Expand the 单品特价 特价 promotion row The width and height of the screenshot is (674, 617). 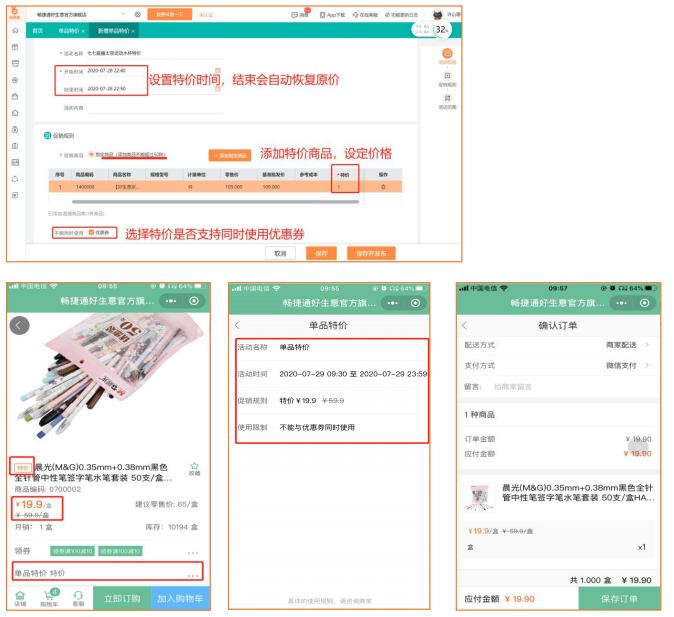pyautogui.click(x=107, y=571)
